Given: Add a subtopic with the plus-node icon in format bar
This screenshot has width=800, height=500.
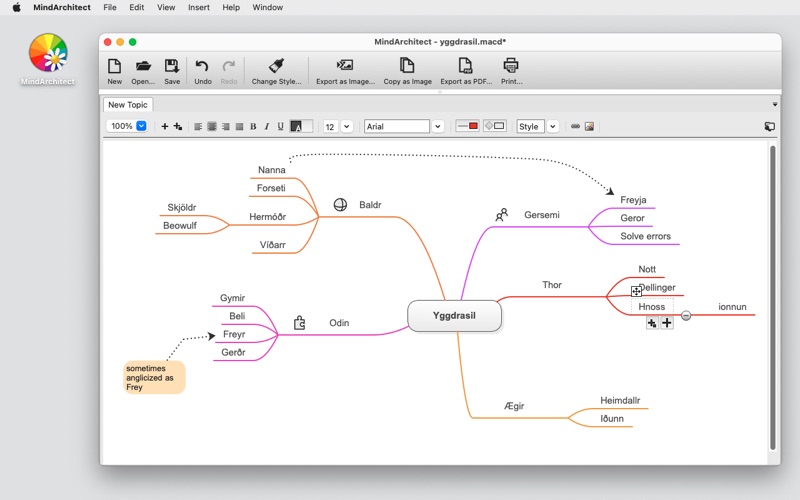Looking at the screenshot, I should pos(178,127).
